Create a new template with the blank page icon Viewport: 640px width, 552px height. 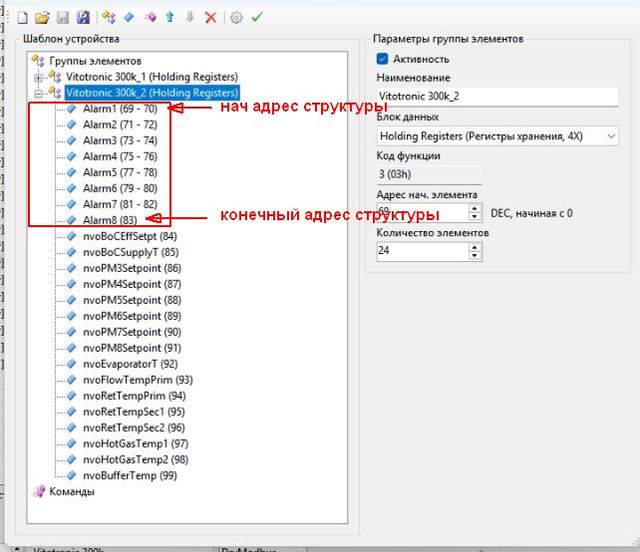click(22, 17)
